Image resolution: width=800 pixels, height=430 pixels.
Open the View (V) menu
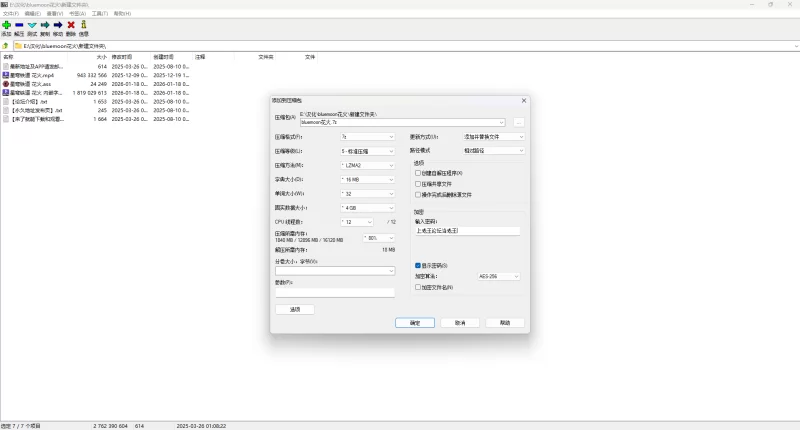pyautogui.click(x=55, y=14)
